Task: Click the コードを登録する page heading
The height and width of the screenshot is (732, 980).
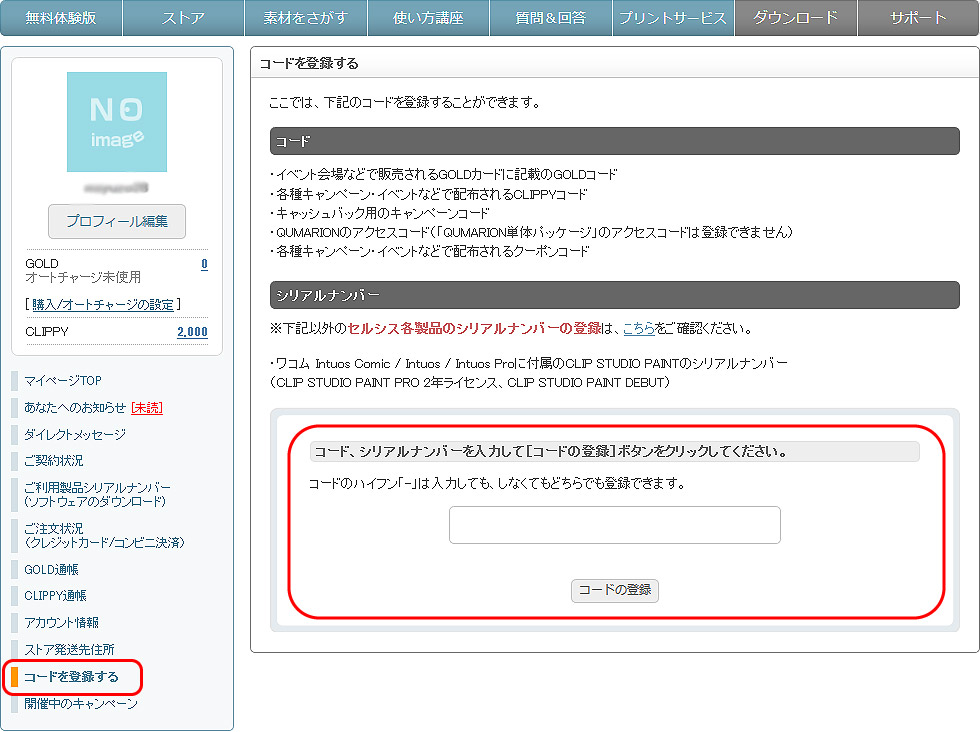Action: pos(309,63)
